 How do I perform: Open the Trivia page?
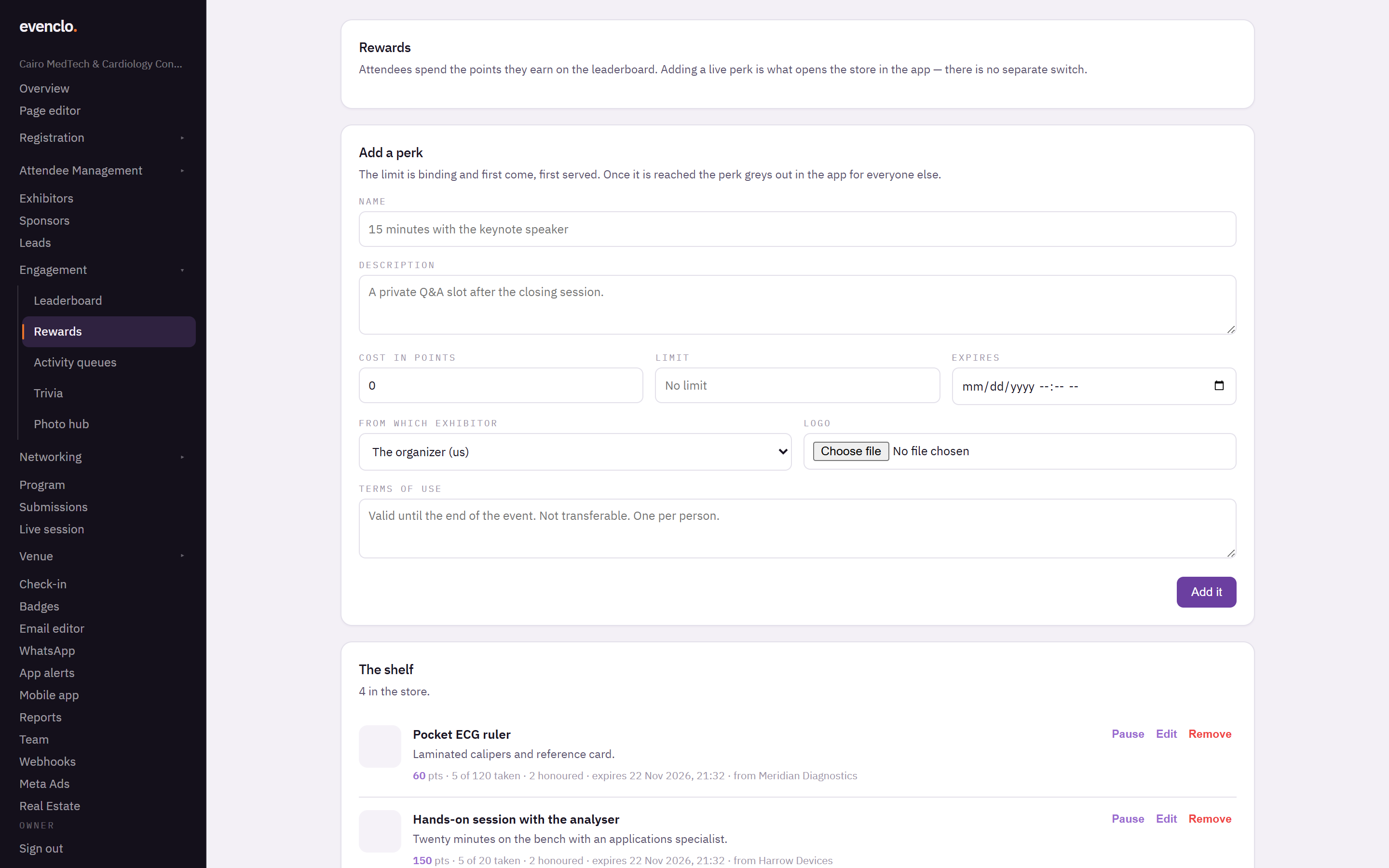[x=109, y=393]
